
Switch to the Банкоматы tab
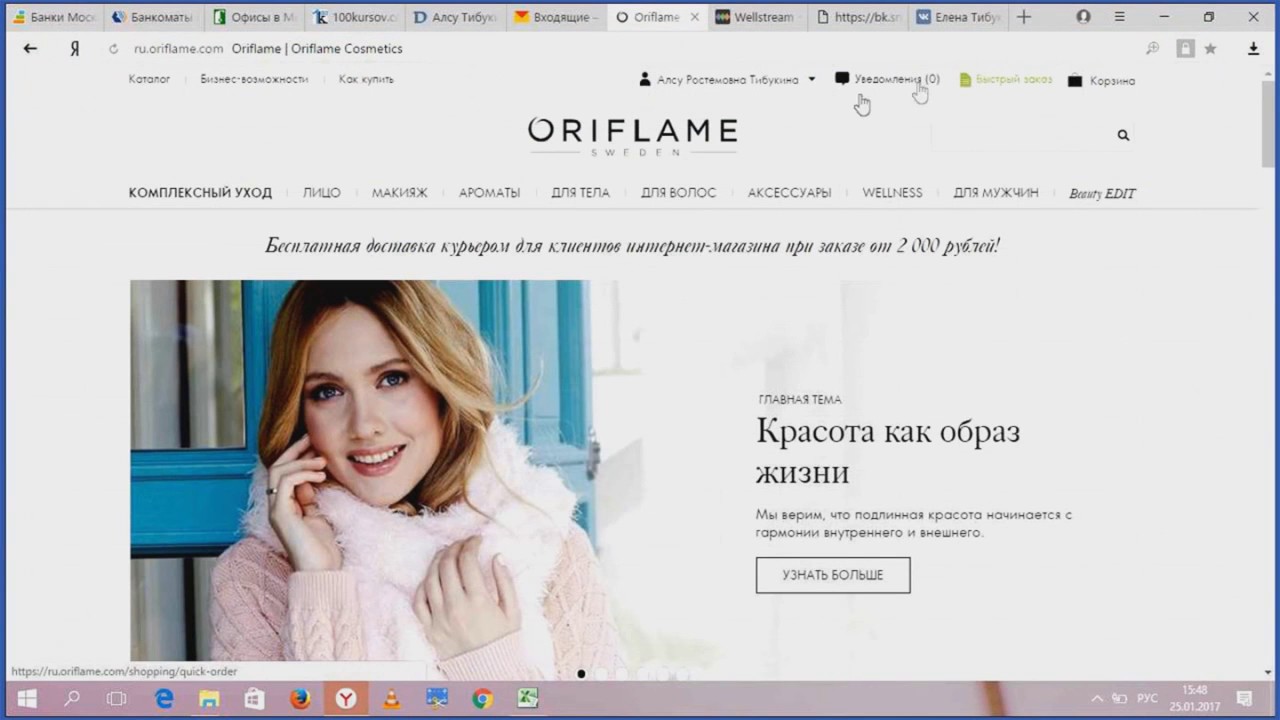point(155,17)
